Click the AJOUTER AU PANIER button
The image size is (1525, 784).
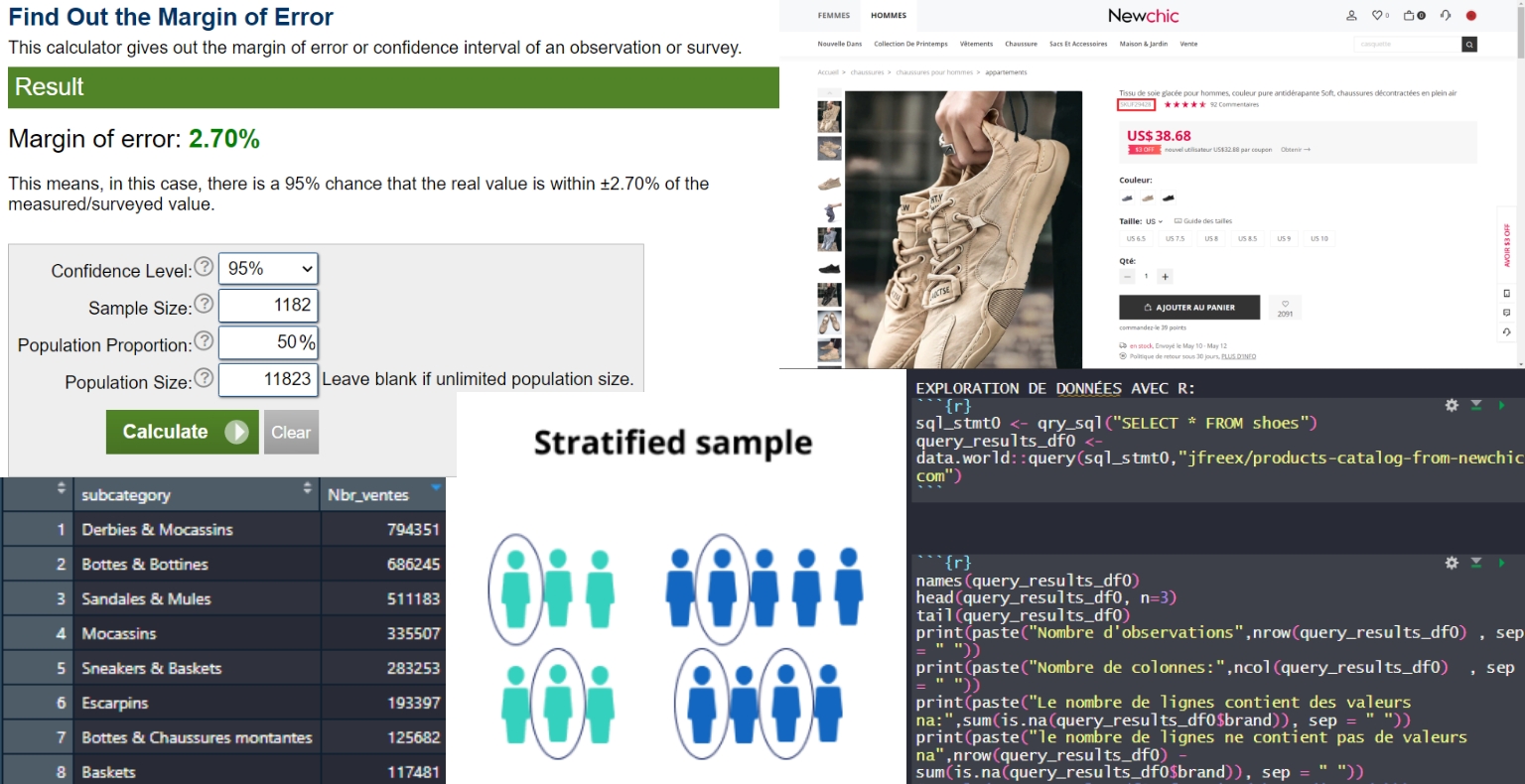click(1189, 308)
